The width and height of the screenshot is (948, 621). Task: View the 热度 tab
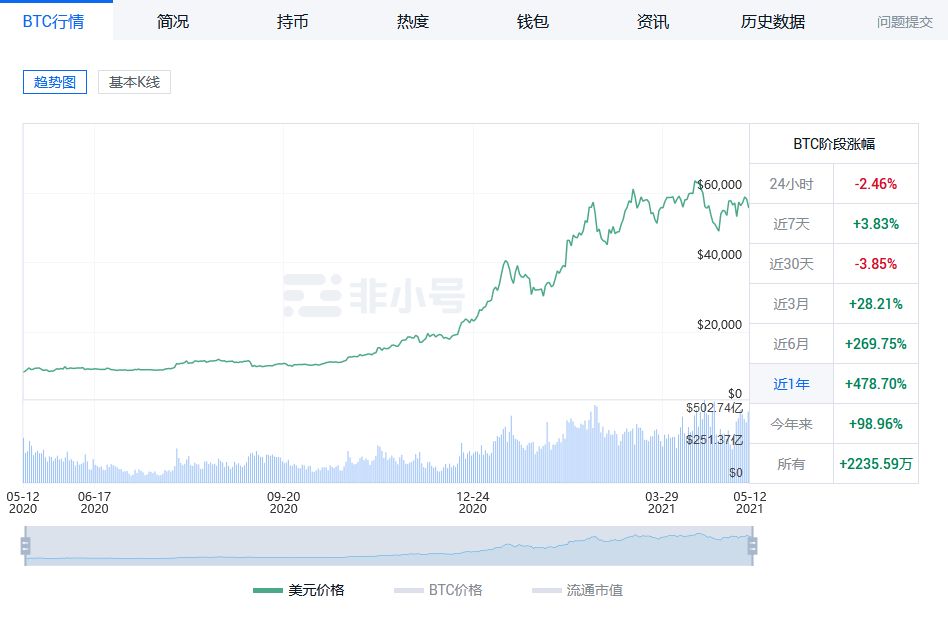point(411,20)
